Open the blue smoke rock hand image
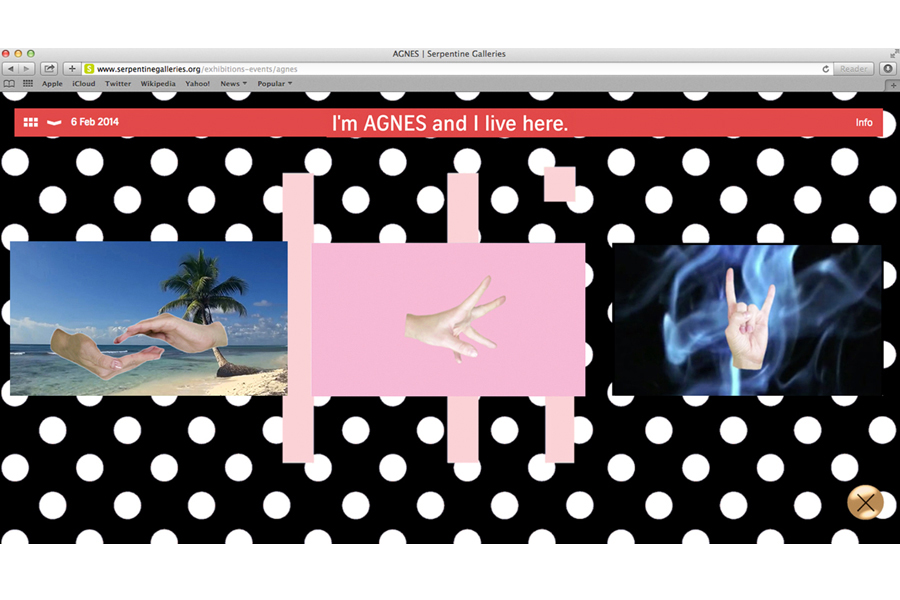The width and height of the screenshot is (900, 600). click(747, 320)
